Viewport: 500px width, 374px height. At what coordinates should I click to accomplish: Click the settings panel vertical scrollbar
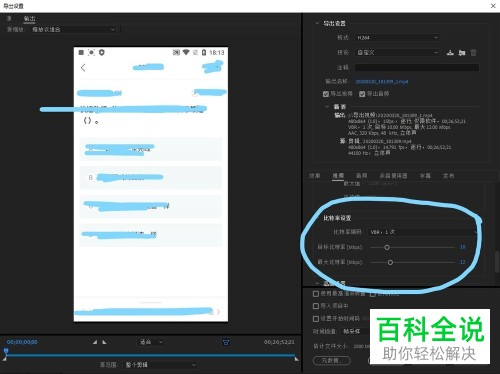497,262
